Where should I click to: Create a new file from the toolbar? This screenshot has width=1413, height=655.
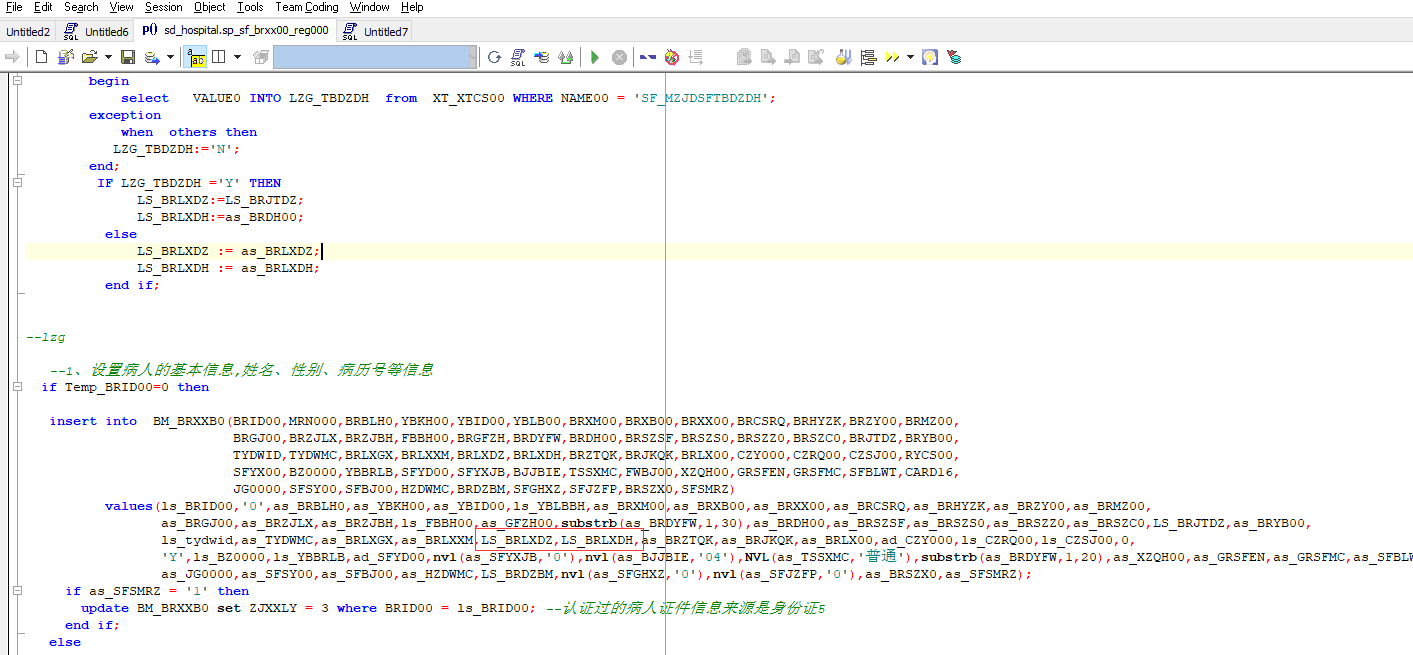[x=41, y=57]
